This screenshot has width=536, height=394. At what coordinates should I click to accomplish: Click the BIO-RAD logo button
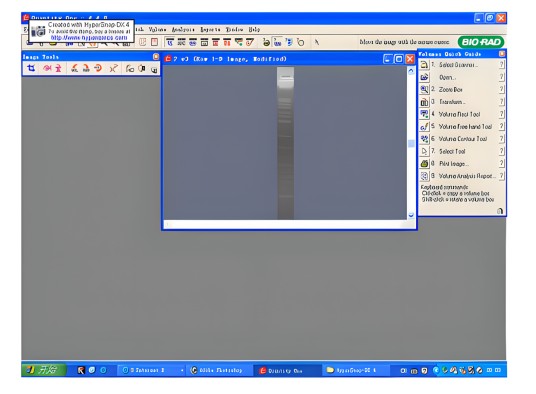(x=481, y=42)
